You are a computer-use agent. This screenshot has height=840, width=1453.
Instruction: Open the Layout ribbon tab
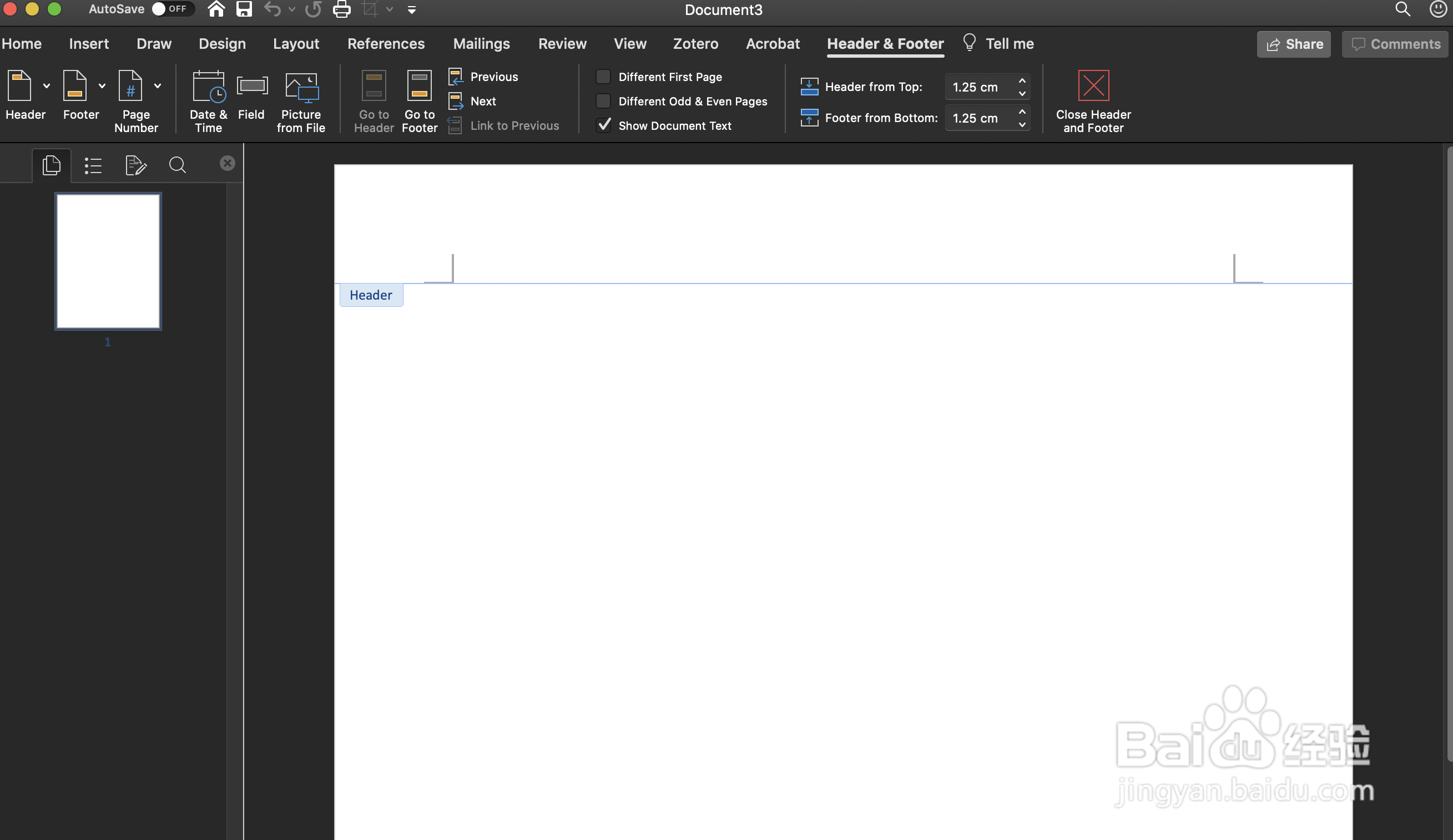click(296, 44)
